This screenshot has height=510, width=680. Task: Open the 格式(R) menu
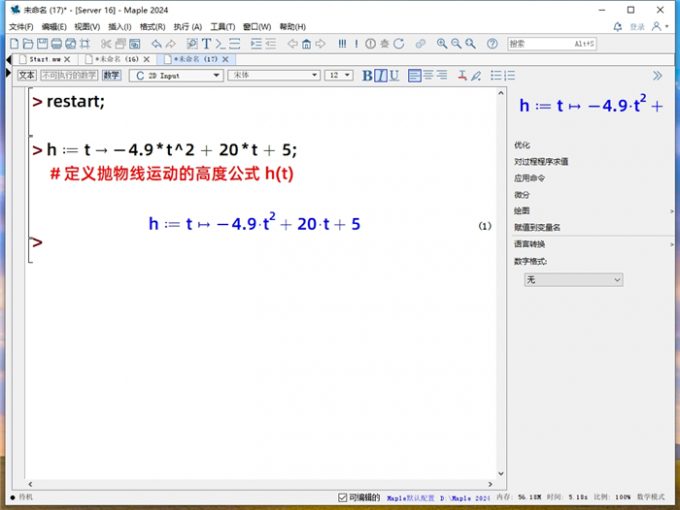click(153, 27)
